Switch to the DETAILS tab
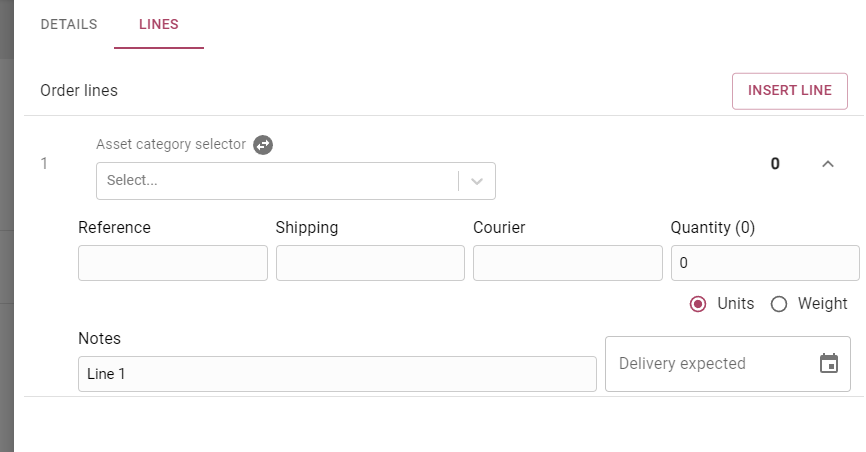 (x=69, y=24)
